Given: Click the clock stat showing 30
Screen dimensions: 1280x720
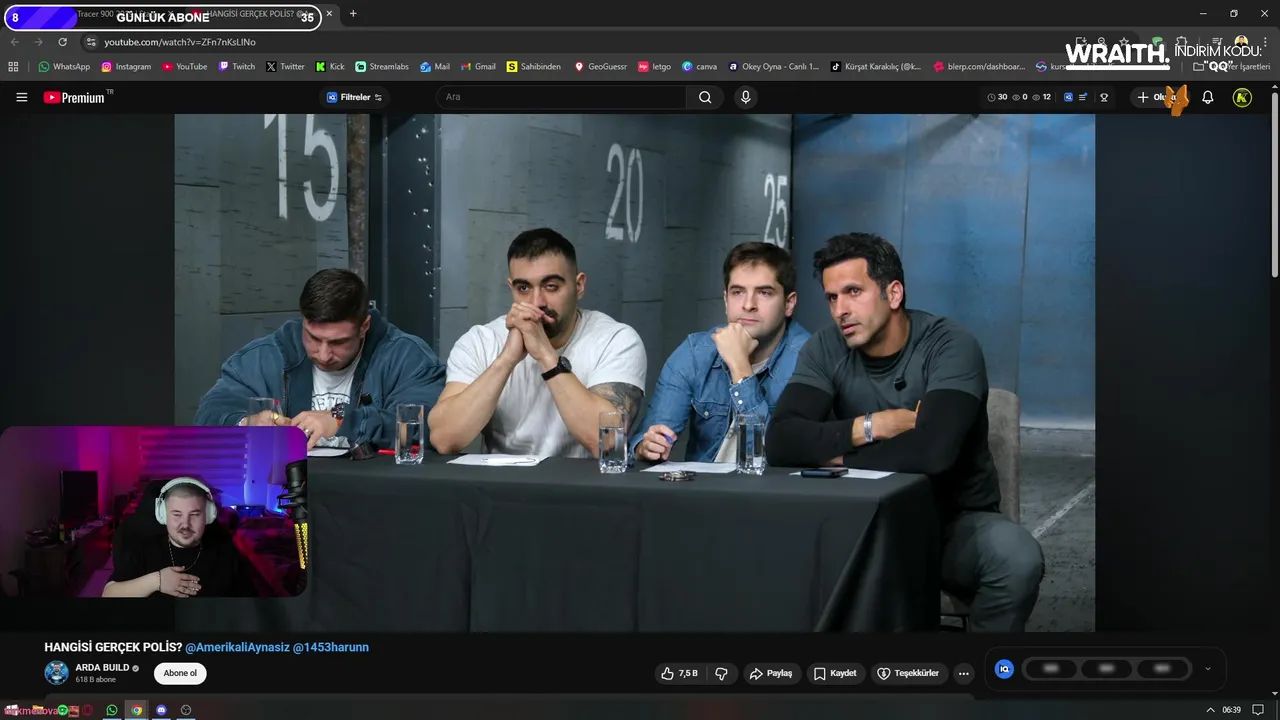Looking at the screenshot, I should point(997,97).
